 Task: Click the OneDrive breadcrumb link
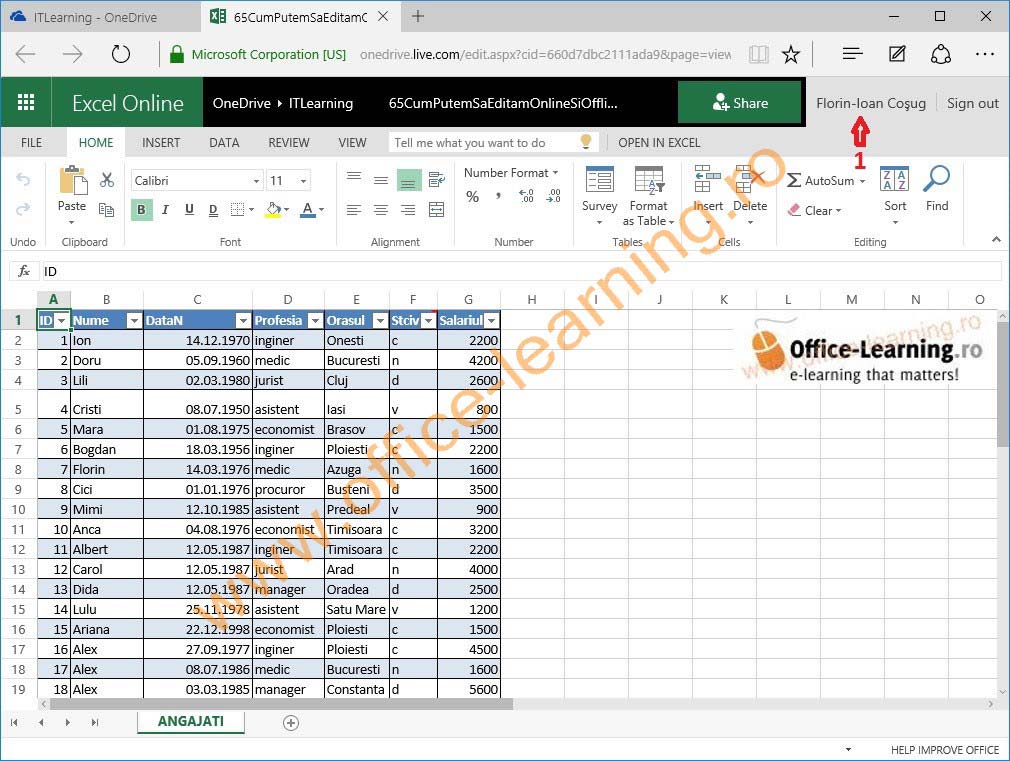[242, 103]
